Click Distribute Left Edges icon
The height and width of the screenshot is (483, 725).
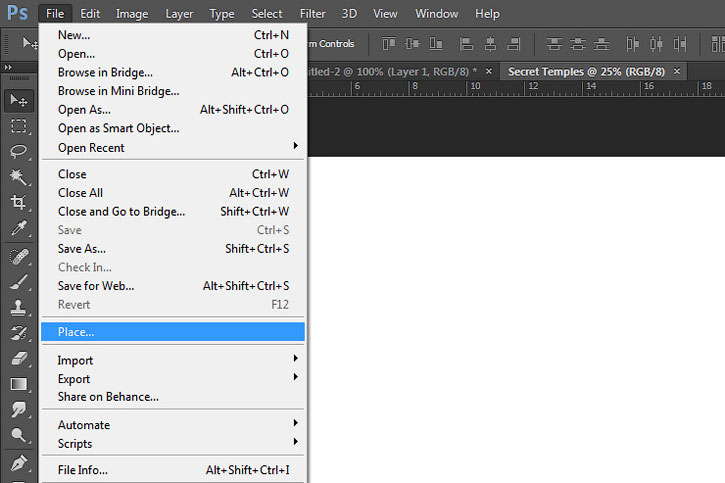(x=633, y=44)
